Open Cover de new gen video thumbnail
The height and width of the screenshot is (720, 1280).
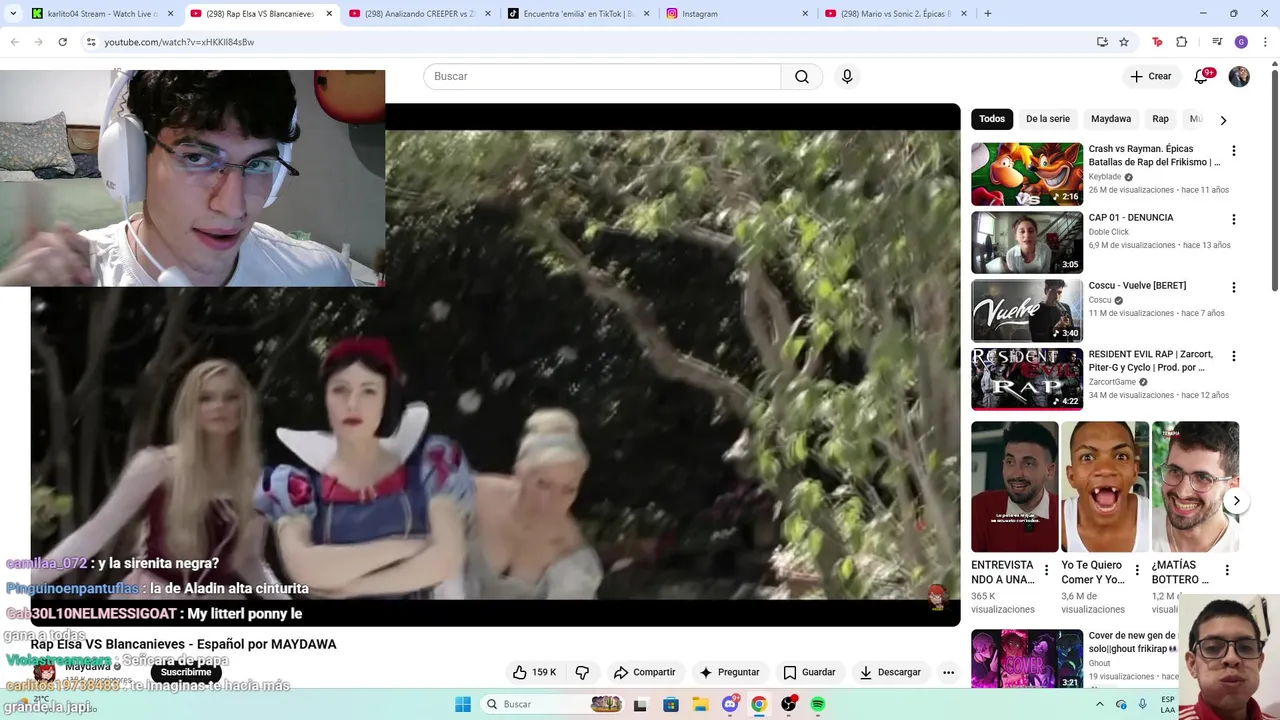coord(1027,659)
